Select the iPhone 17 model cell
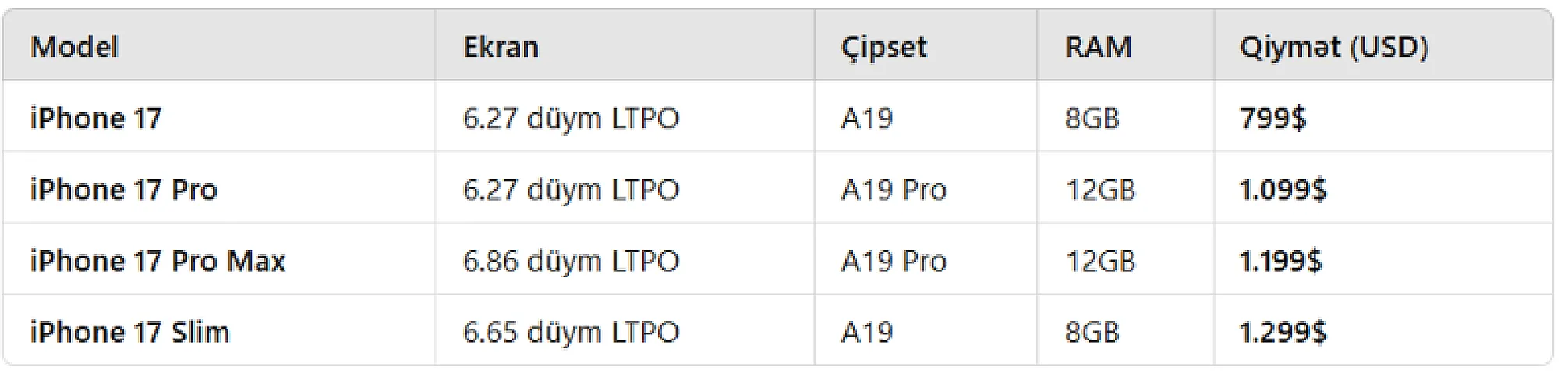 [96, 118]
